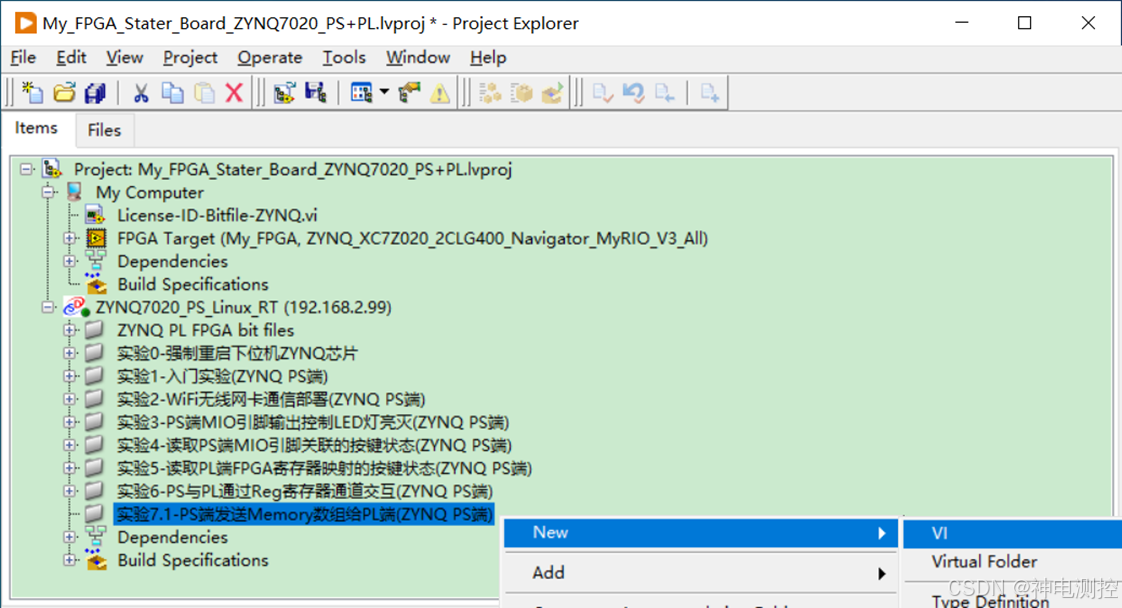Click the red X Delete icon
1122x608 pixels.
tap(234, 92)
